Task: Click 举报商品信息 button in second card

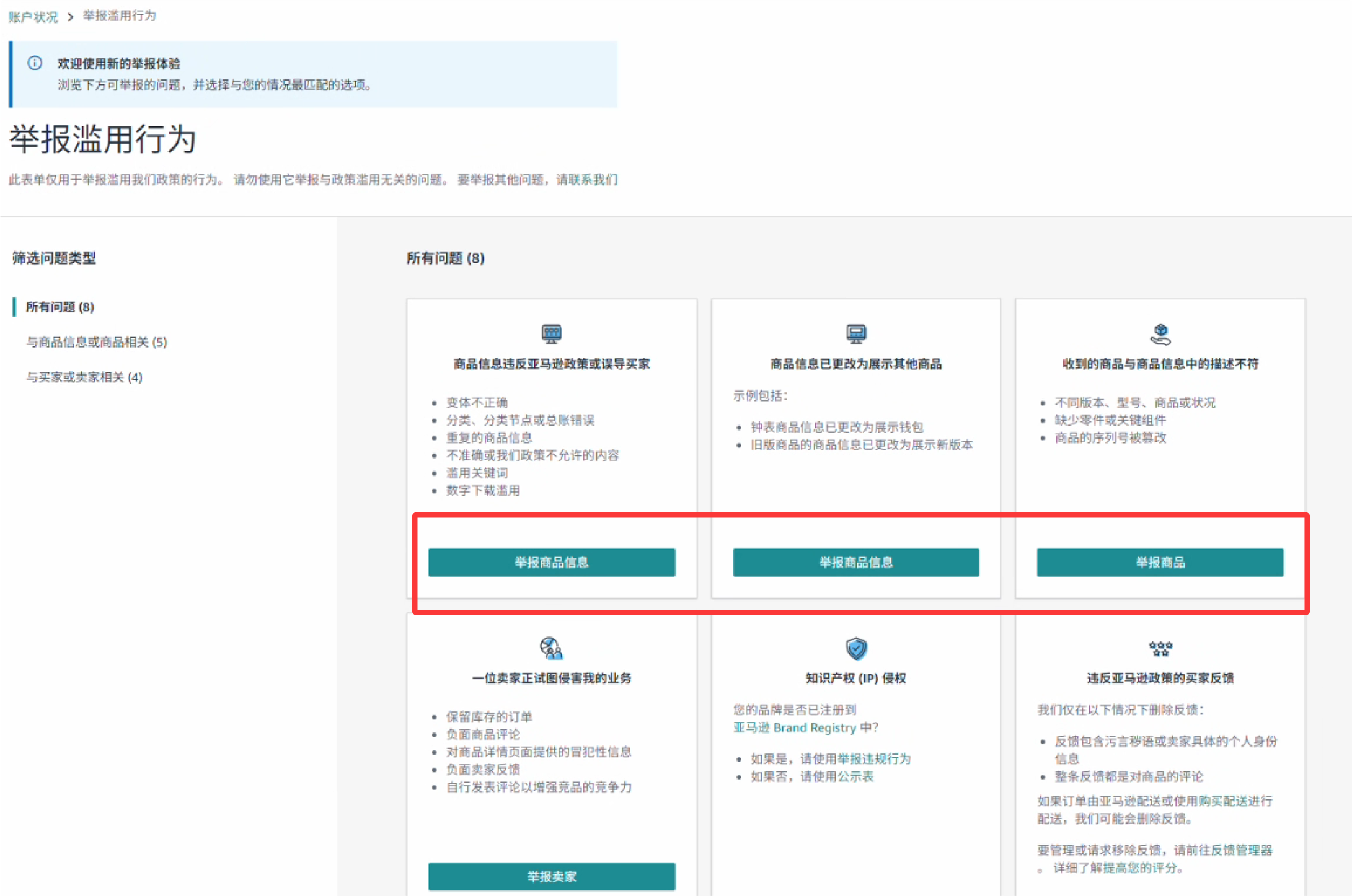Action: (x=855, y=562)
